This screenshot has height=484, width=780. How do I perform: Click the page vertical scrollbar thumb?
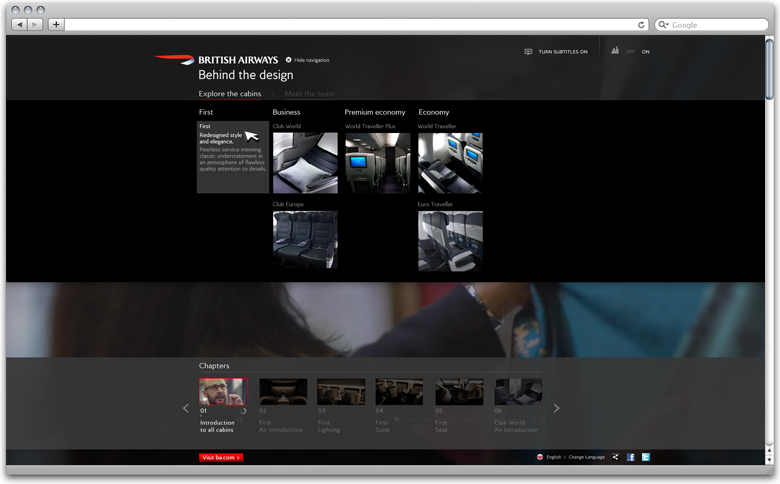click(770, 69)
